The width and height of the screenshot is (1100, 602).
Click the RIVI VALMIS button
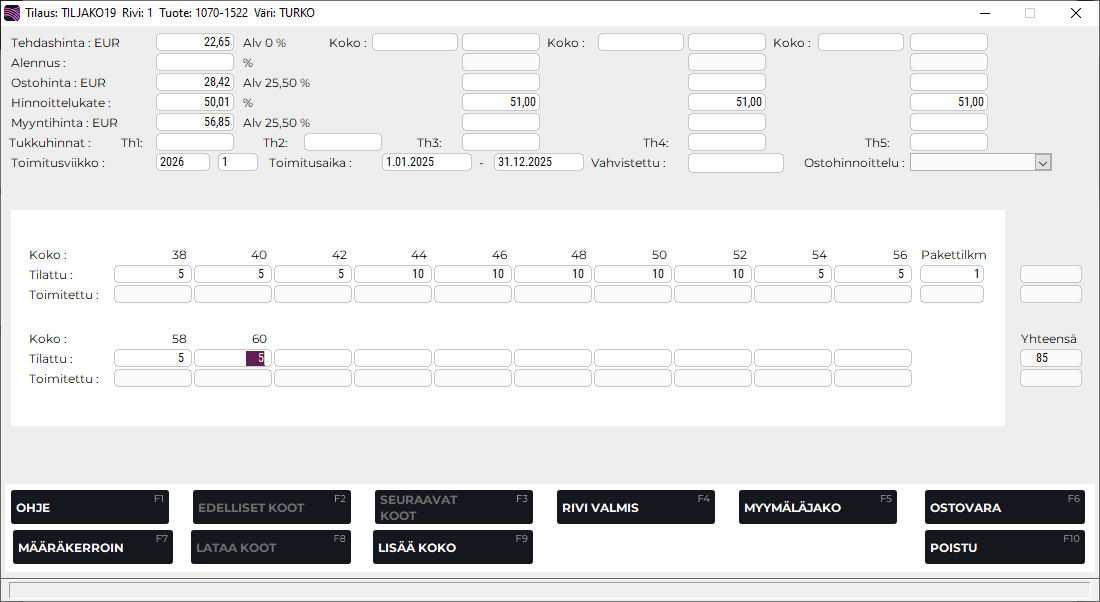point(636,507)
